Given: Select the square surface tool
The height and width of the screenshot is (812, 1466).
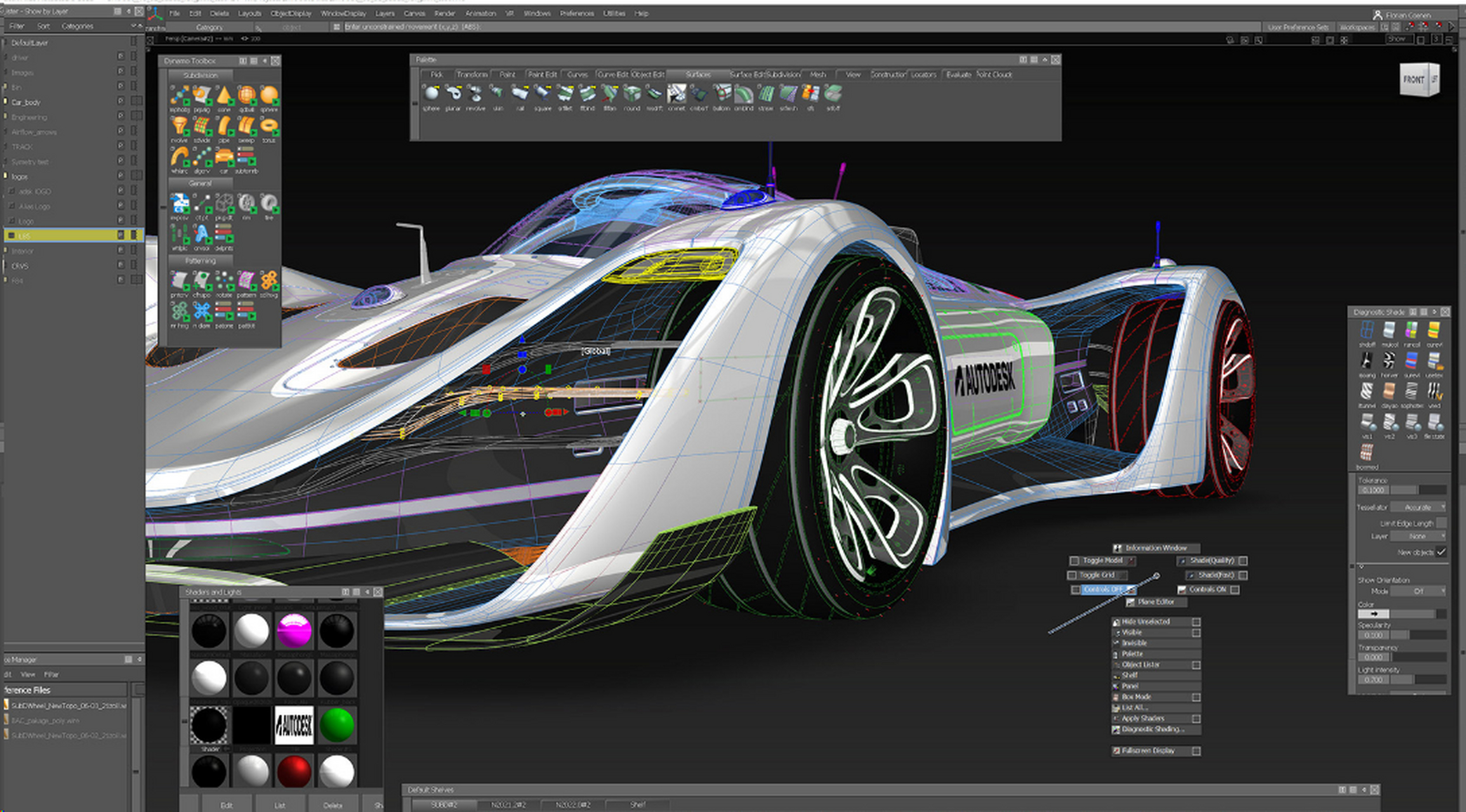Looking at the screenshot, I should tap(543, 94).
